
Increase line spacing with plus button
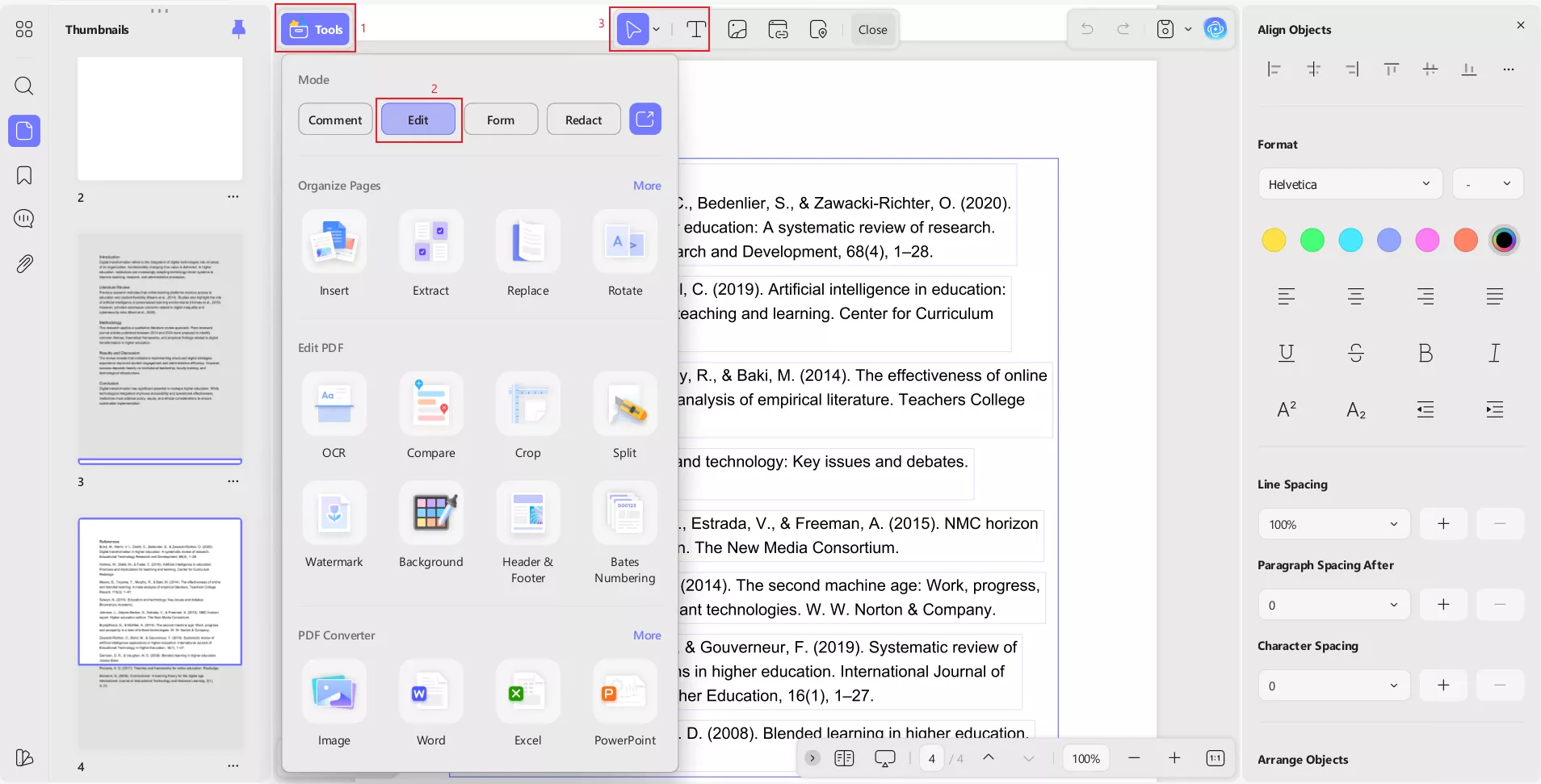(x=1443, y=524)
